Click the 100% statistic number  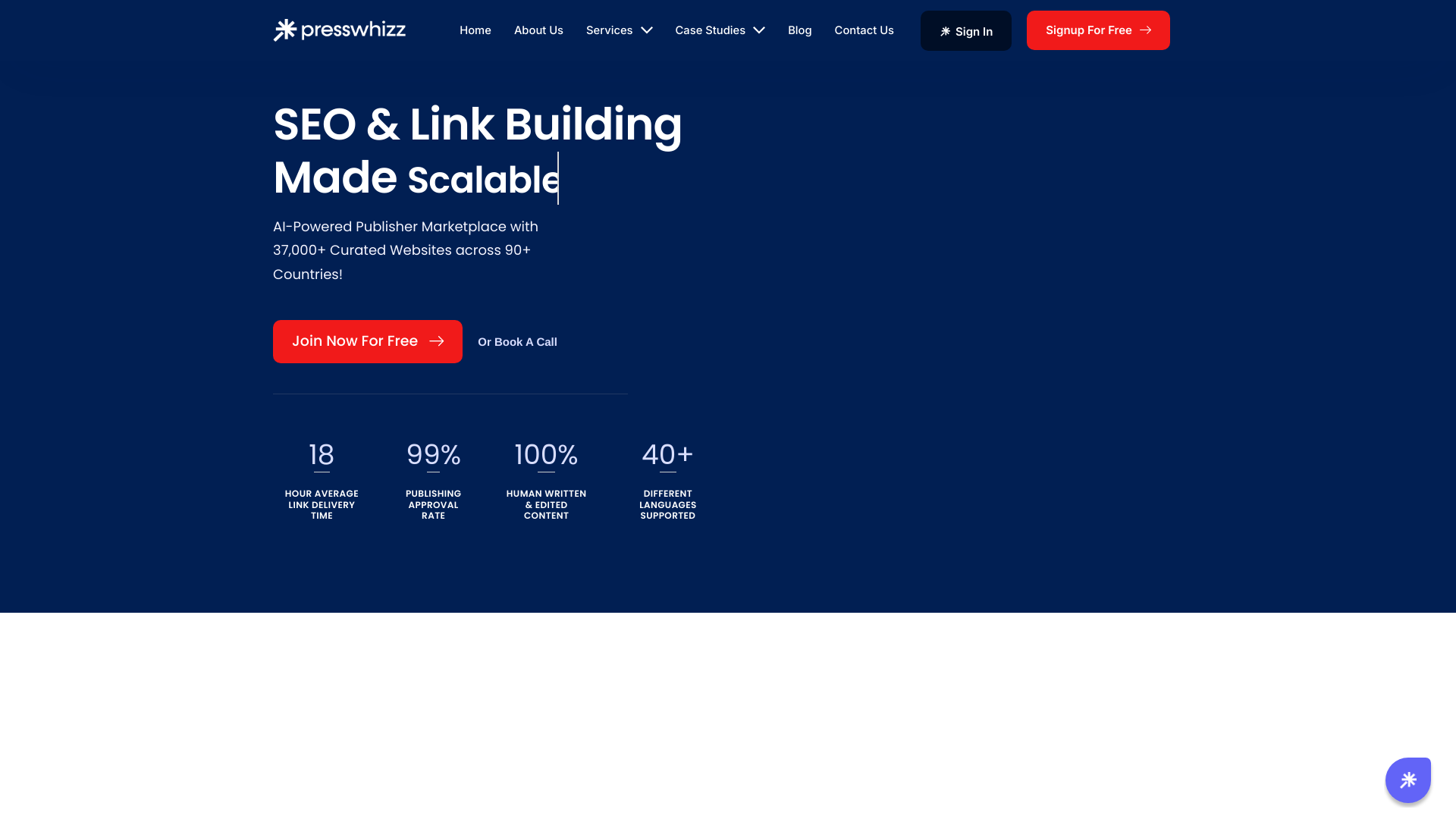click(546, 455)
